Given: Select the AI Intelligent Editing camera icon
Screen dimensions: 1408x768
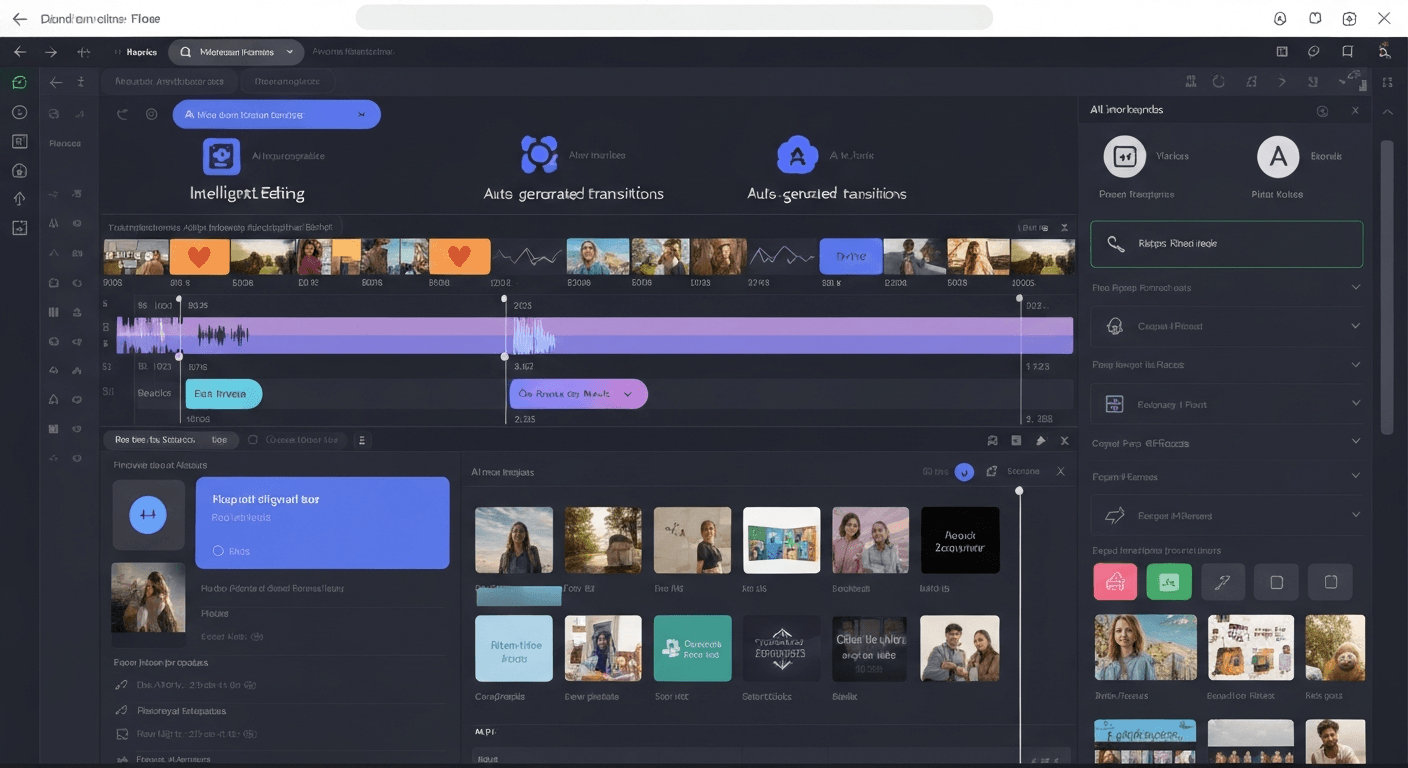Looking at the screenshot, I should click(x=221, y=155).
